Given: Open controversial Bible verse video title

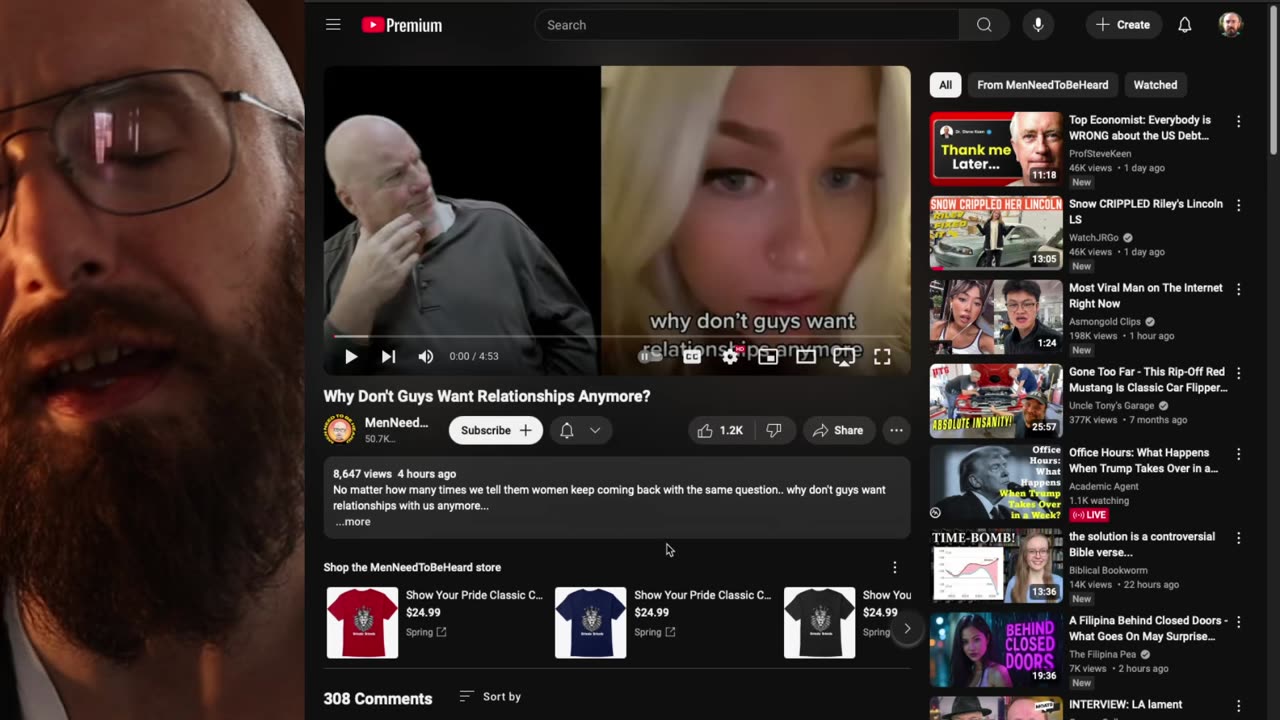Looking at the screenshot, I should [x=1142, y=544].
